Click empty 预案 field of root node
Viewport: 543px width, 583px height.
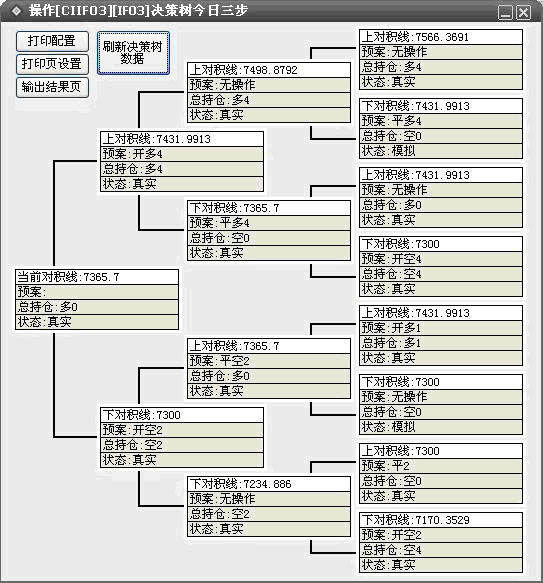pyautogui.click(x=97, y=292)
